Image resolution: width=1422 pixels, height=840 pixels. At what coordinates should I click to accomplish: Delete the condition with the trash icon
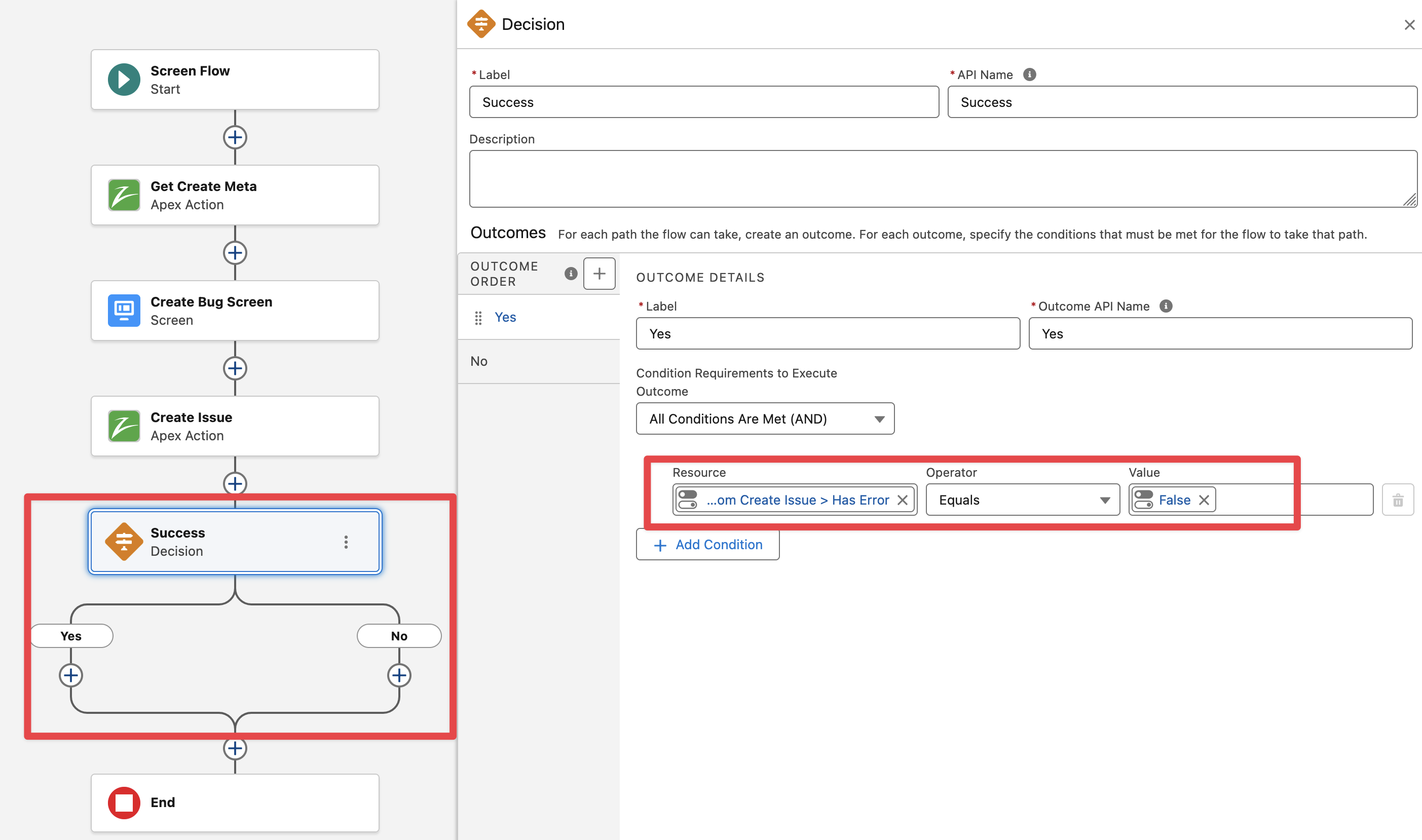[x=1398, y=501]
